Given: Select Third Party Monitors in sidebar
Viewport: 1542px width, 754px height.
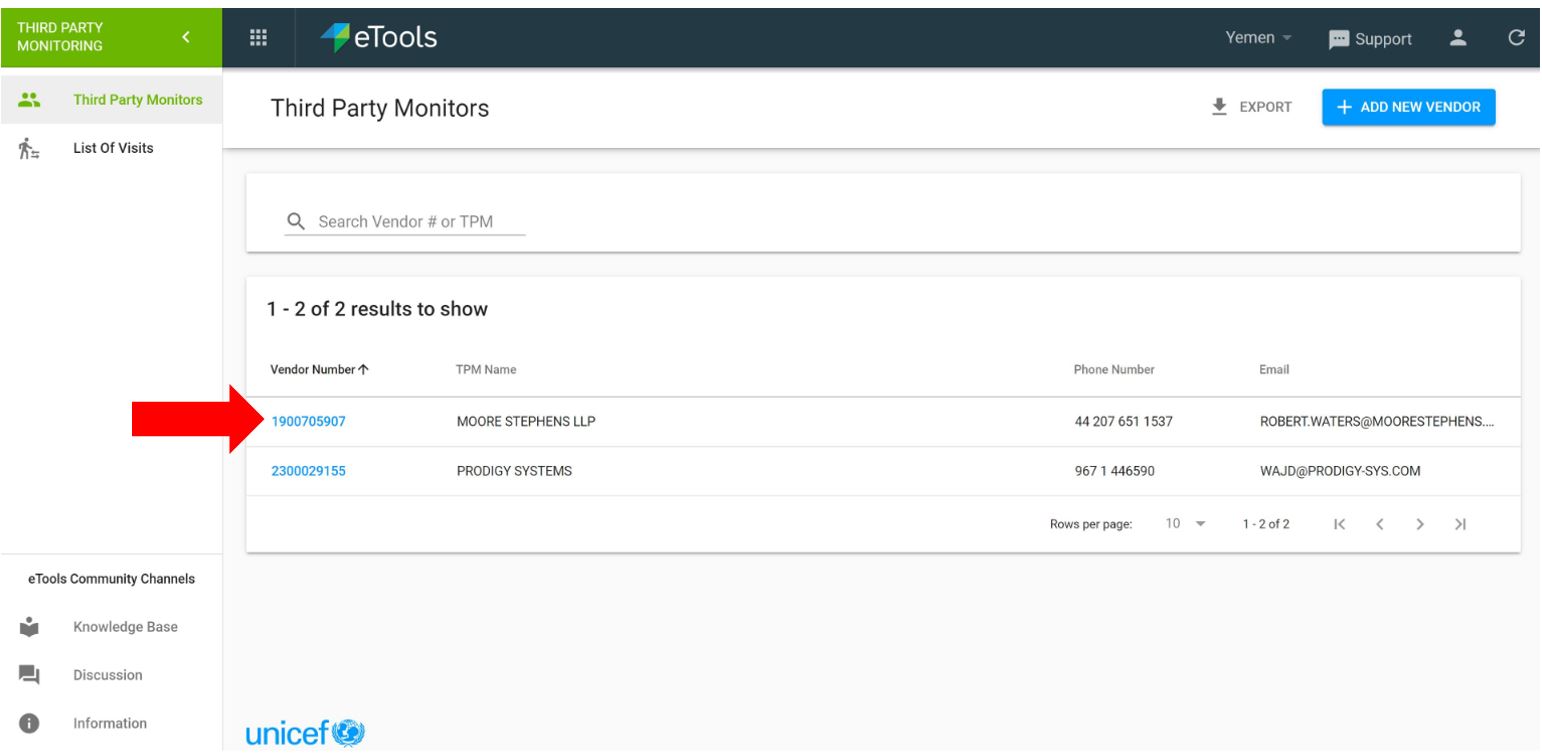Looking at the screenshot, I should coord(110,99).
